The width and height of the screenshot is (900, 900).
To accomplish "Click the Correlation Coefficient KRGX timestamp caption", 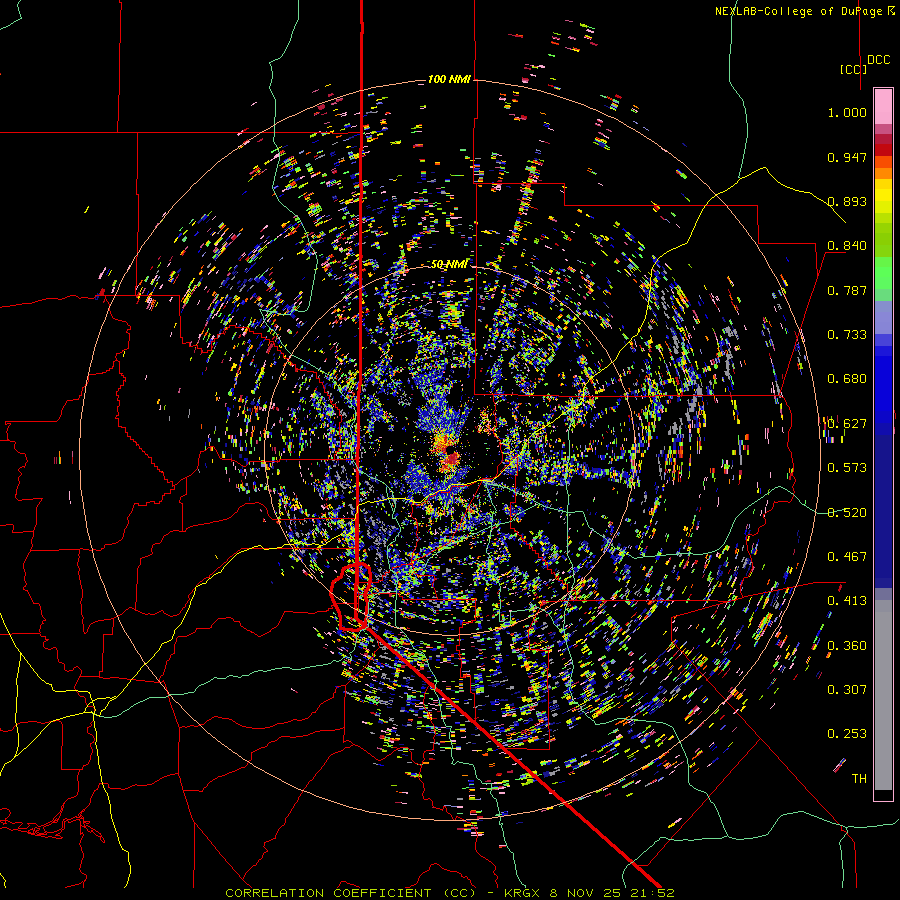I will tap(449, 893).
